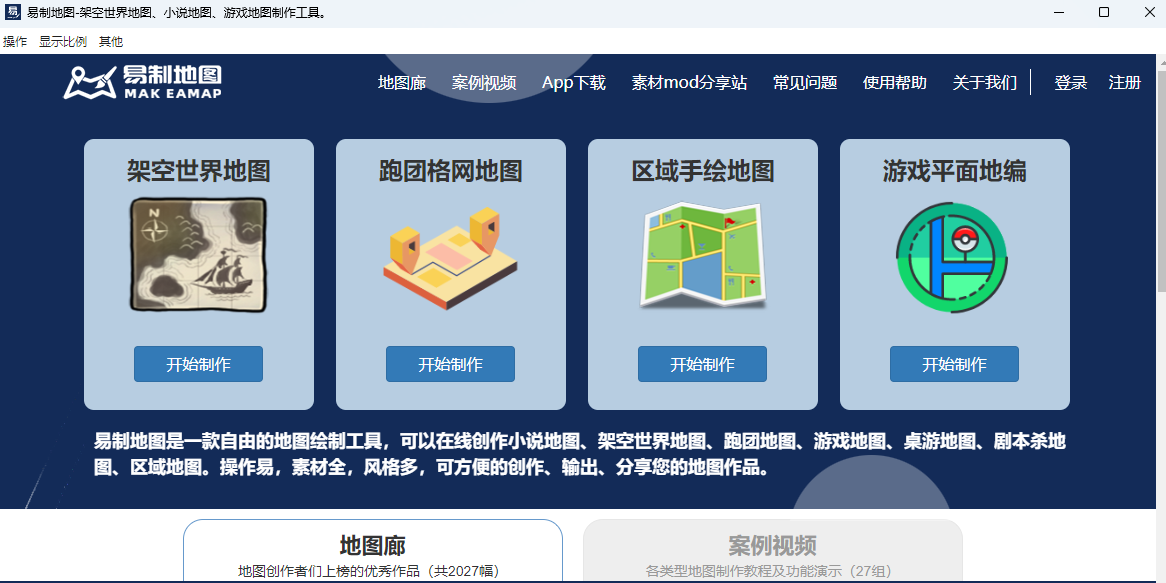Open the 操作 menu
The height and width of the screenshot is (583, 1166).
coord(15,42)
